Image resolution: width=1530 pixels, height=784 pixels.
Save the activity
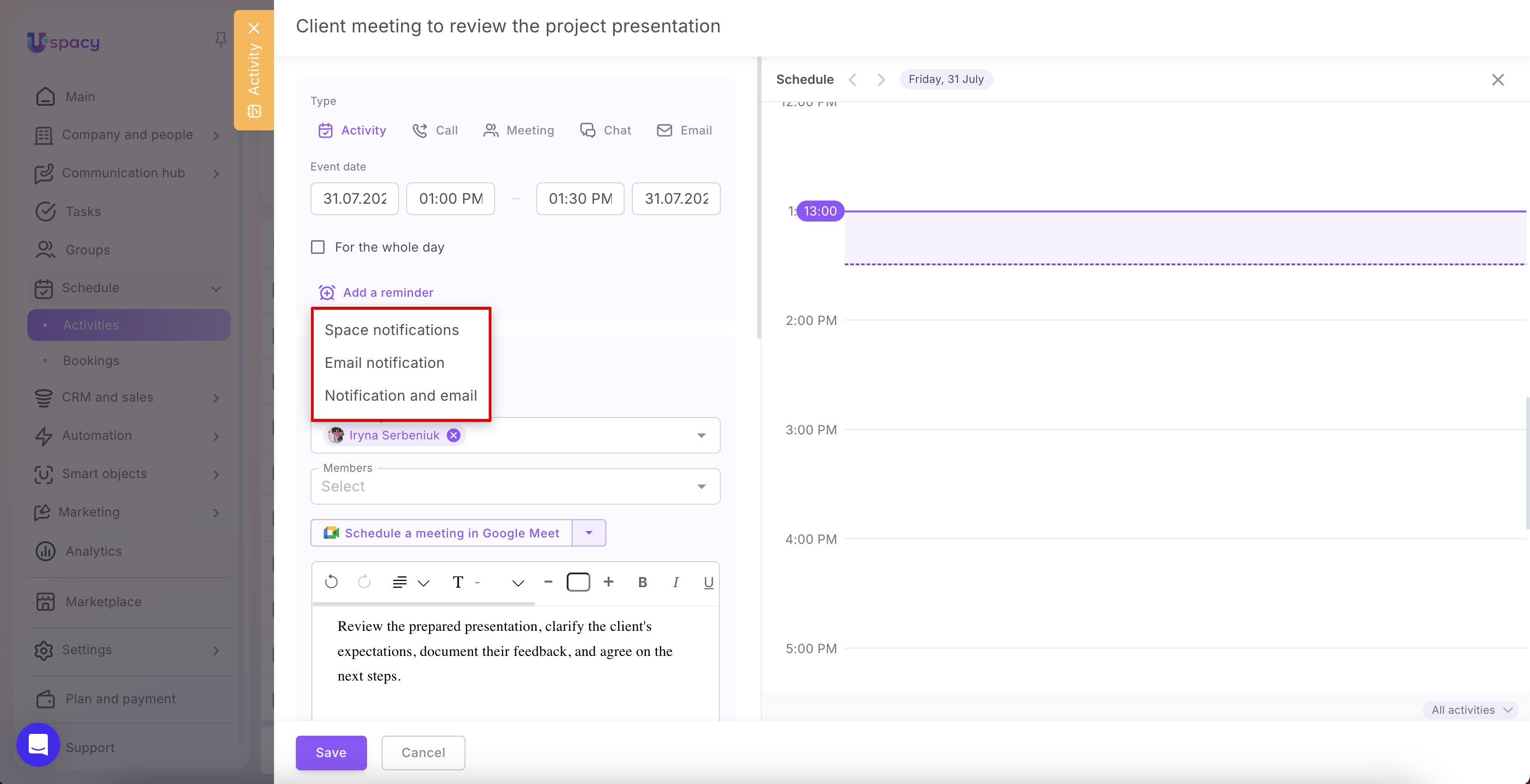point(331,753)
